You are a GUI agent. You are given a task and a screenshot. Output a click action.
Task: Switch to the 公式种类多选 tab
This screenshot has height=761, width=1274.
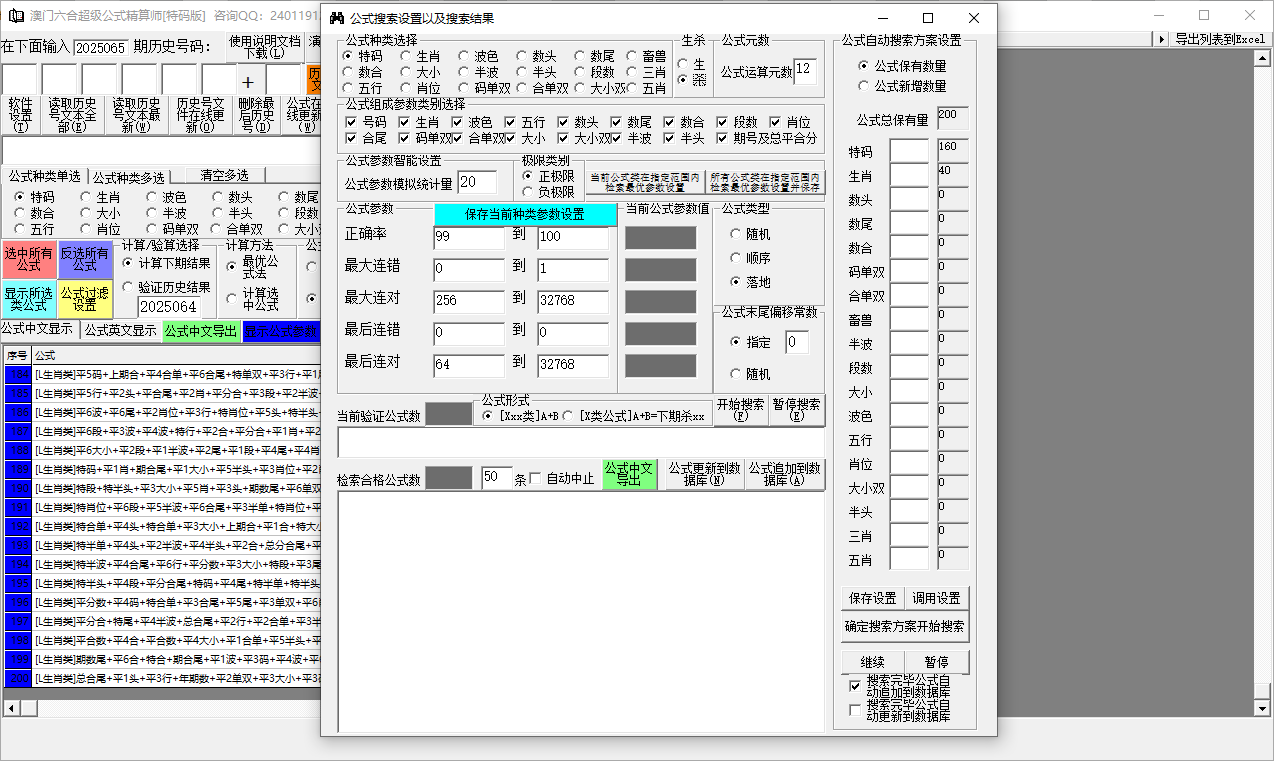[x=128, y=177]
